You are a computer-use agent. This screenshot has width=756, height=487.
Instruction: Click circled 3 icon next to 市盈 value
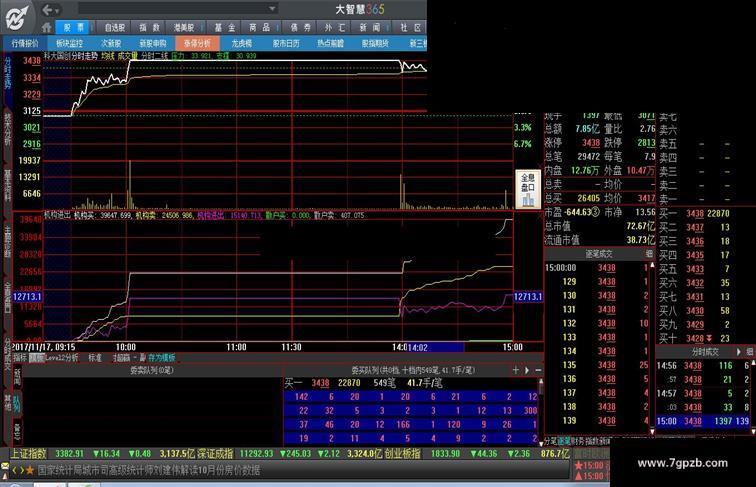[x=595, y=212]
